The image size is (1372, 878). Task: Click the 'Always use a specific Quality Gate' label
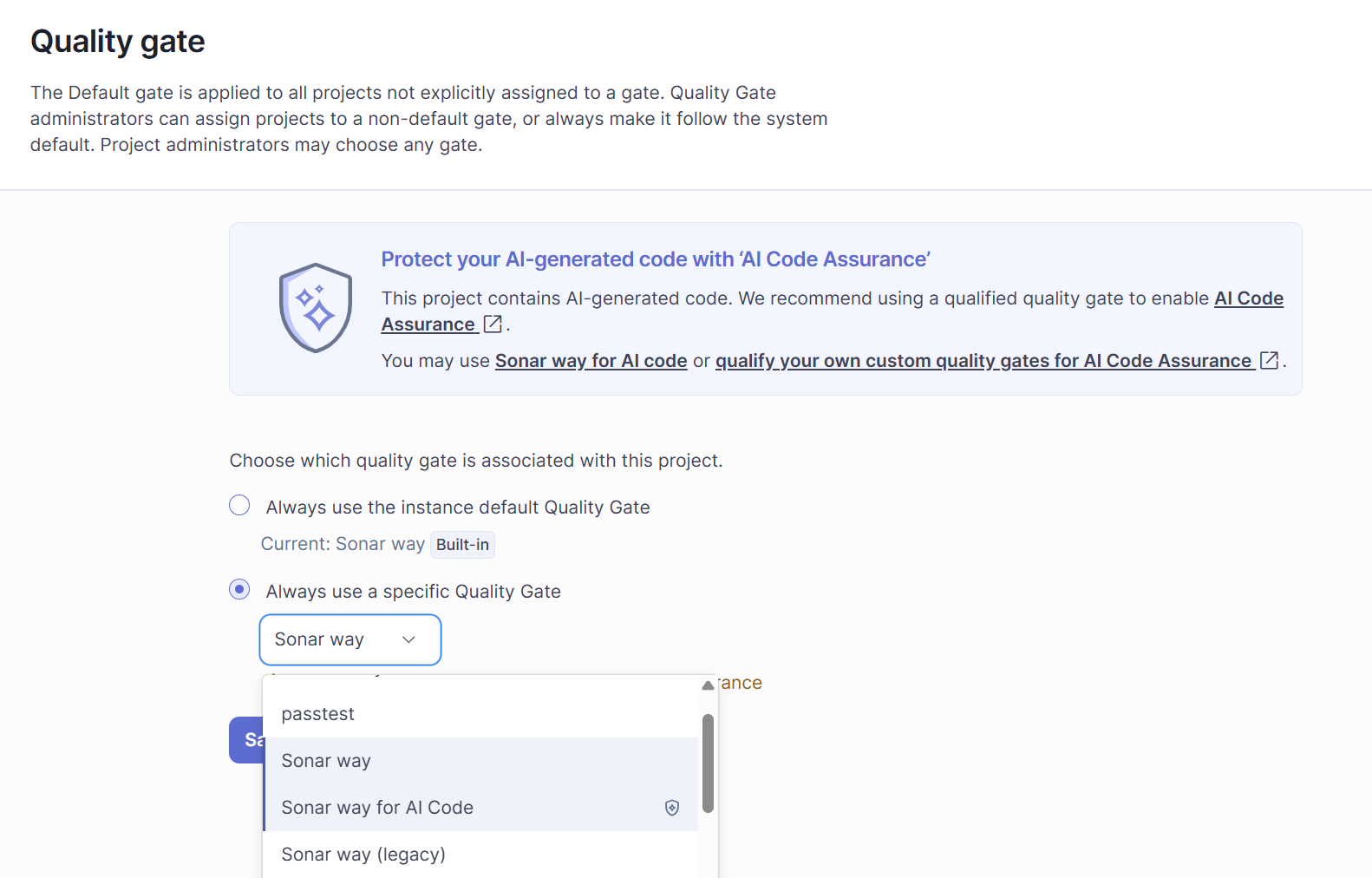pyautogui.click(x=414, y=592)
